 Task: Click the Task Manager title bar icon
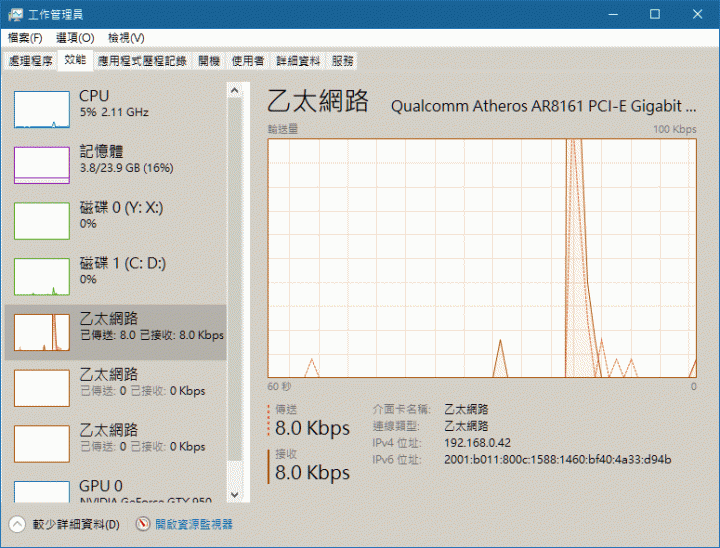click(11, 14)
